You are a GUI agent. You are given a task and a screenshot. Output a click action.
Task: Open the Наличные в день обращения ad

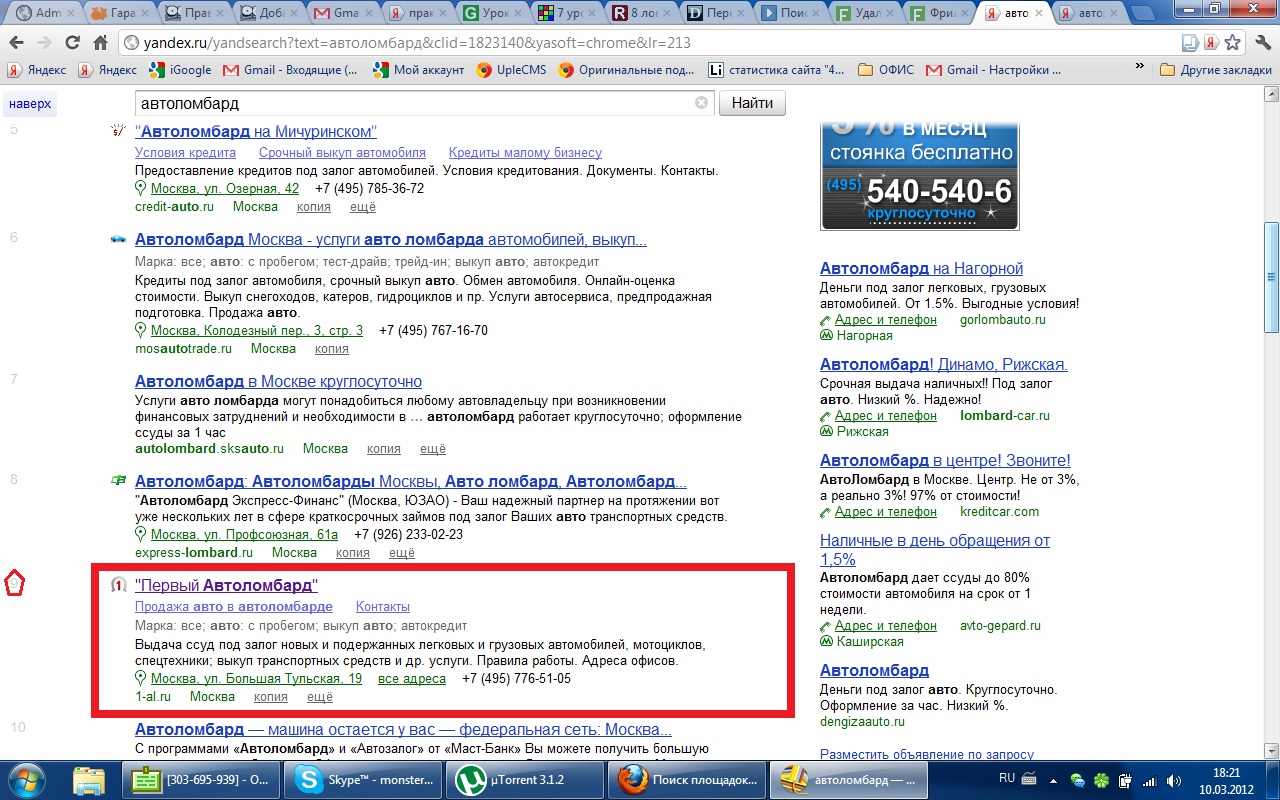click(x=935, y=550)
